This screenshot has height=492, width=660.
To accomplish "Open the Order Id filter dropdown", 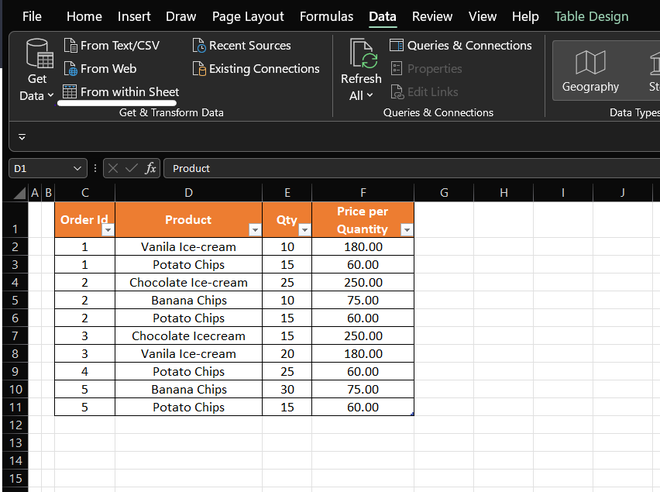I will (108, 230).
